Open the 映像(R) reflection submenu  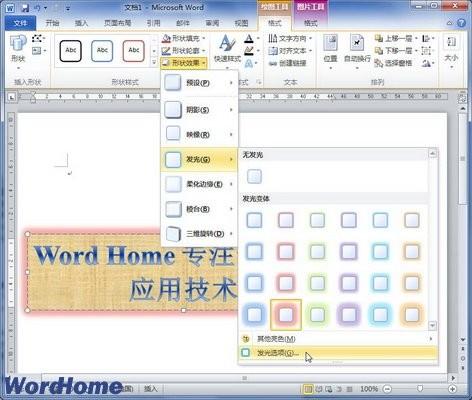coord(199,134)
